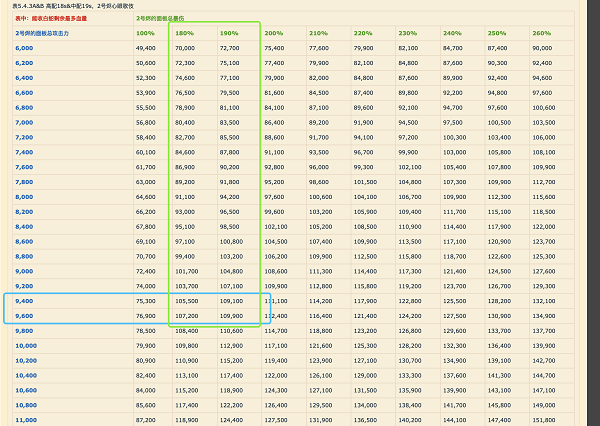The image size is (600, 426).
Task: Select the 9,400 row label
Action: 25,300
